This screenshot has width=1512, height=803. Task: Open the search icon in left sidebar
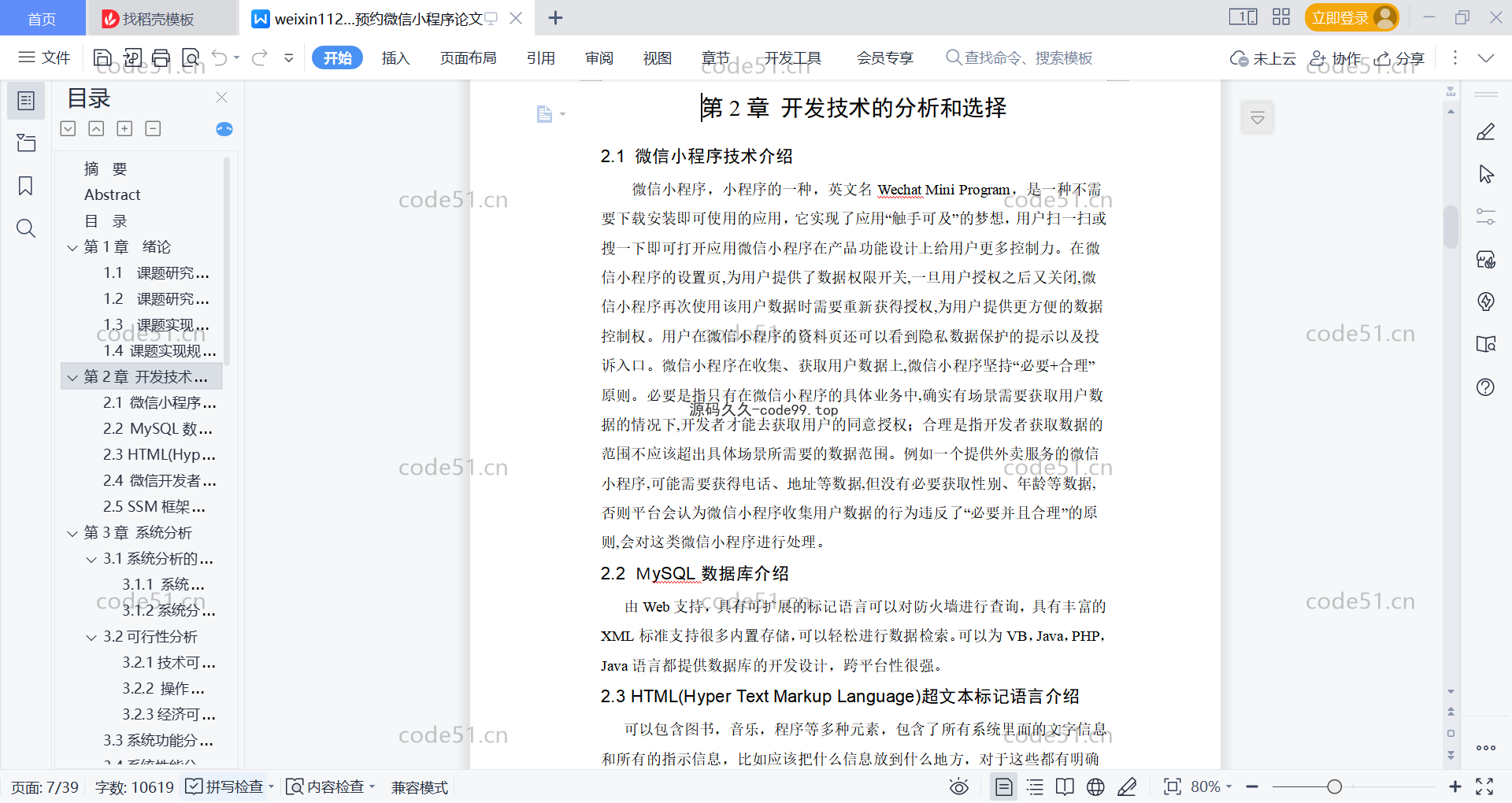(26, 228)
